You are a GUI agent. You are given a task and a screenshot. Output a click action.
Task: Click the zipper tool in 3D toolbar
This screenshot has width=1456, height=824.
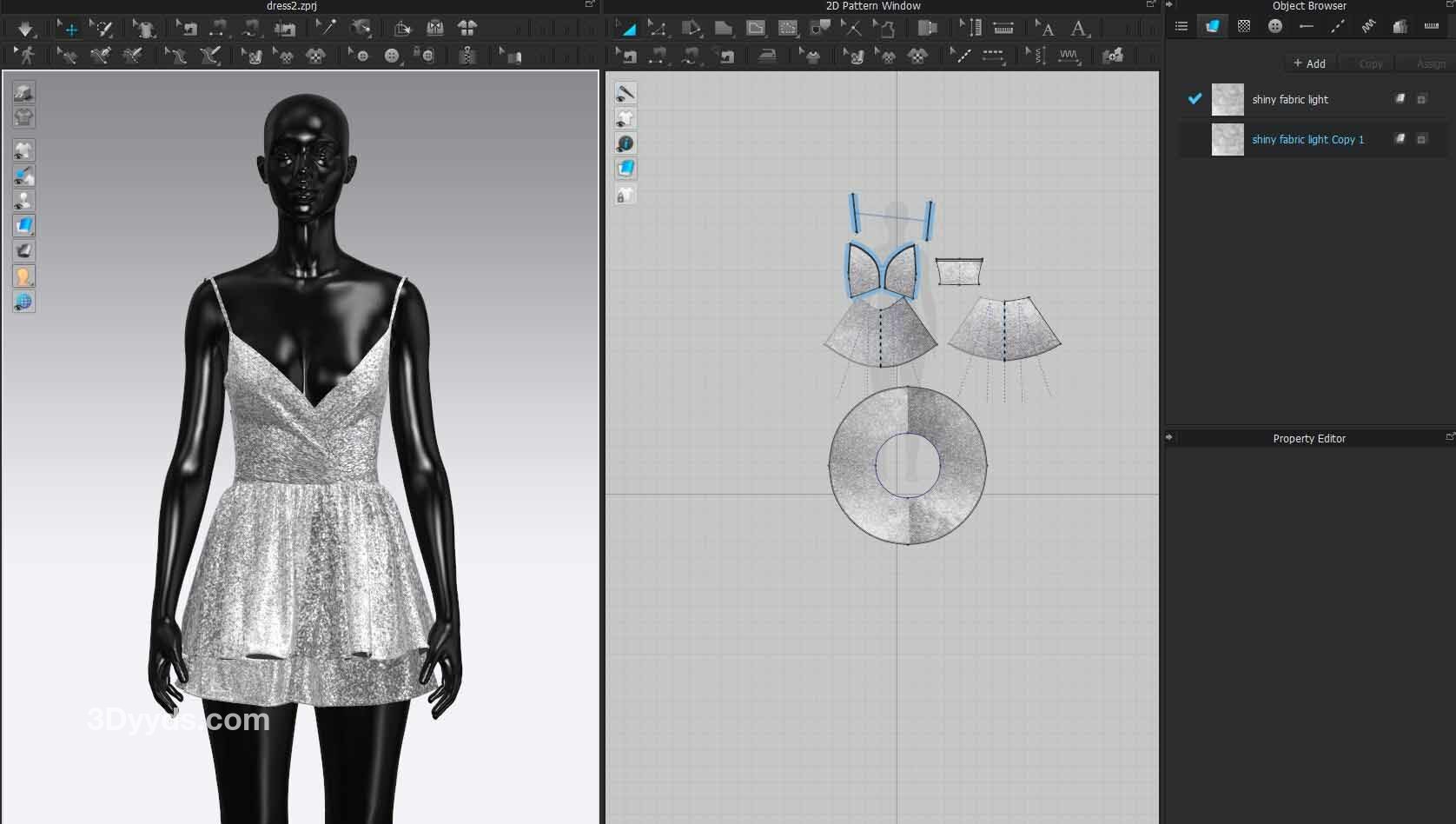point(467,56)
